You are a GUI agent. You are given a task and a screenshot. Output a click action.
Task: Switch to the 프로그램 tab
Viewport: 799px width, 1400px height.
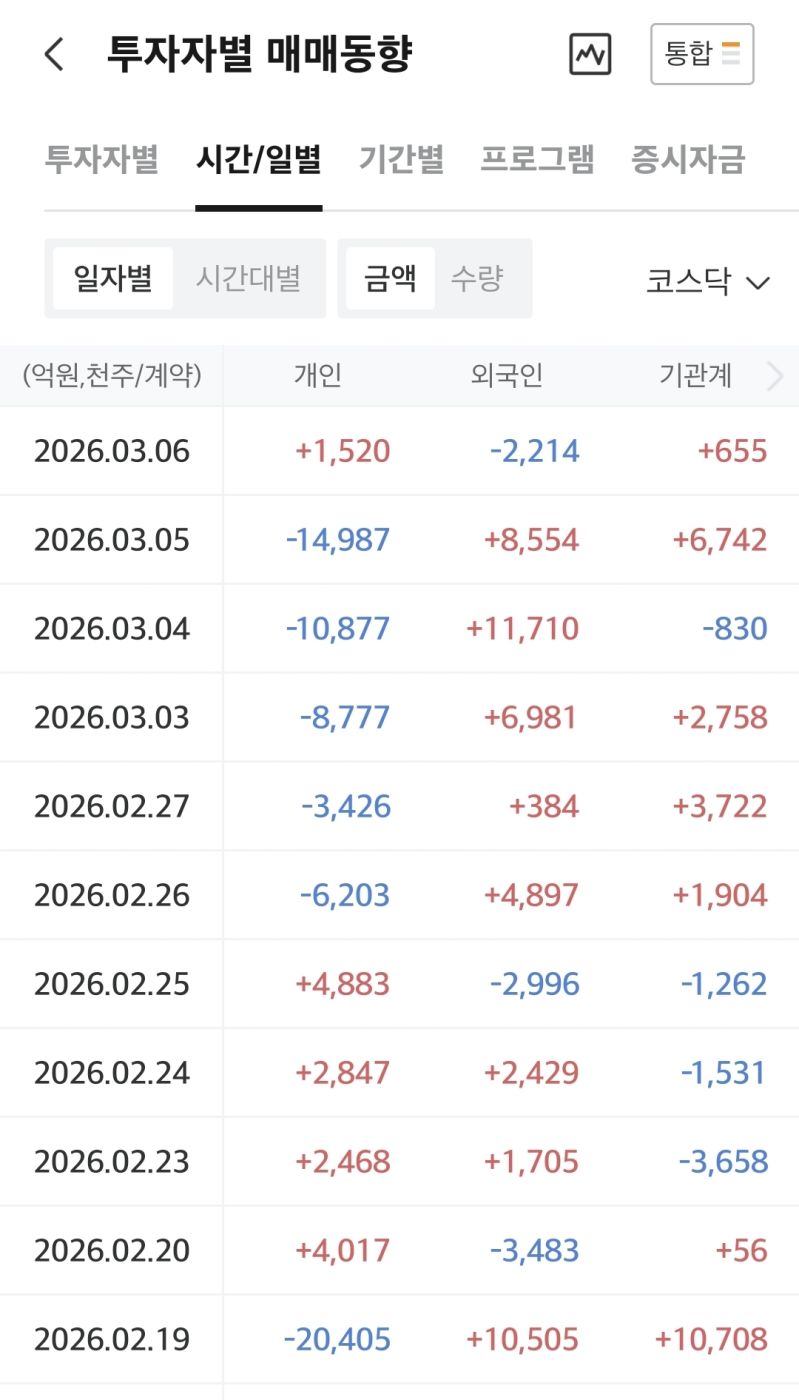coord(537,160)
